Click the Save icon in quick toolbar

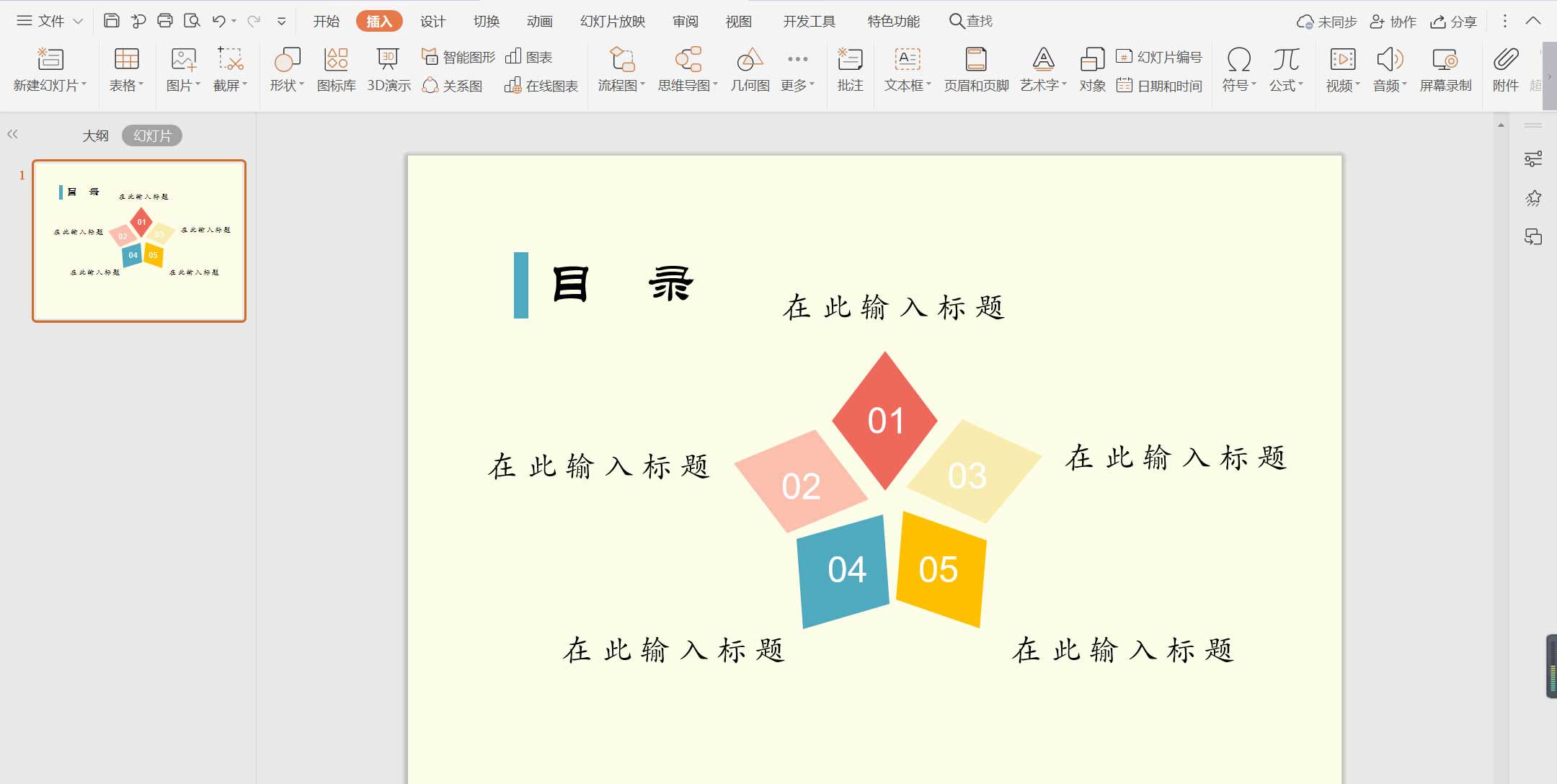coord(111,21)
